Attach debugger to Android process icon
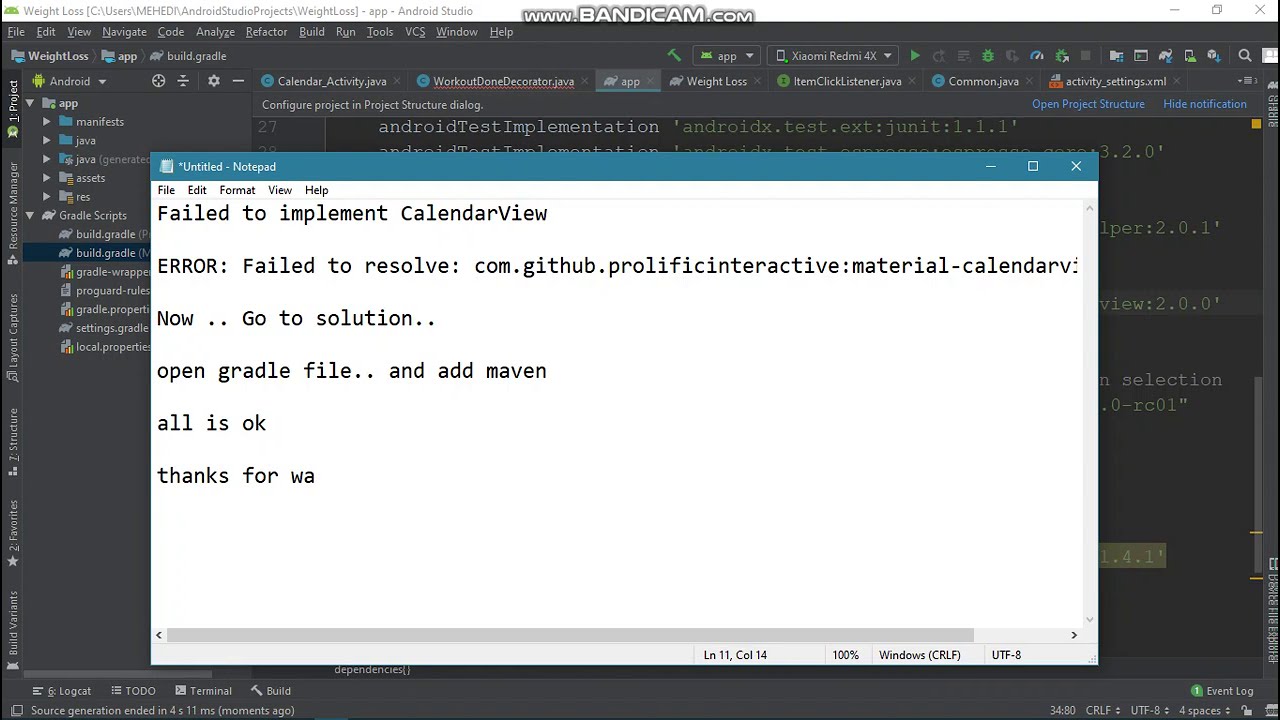The image size is (1280, 720). coord(1062,56)
